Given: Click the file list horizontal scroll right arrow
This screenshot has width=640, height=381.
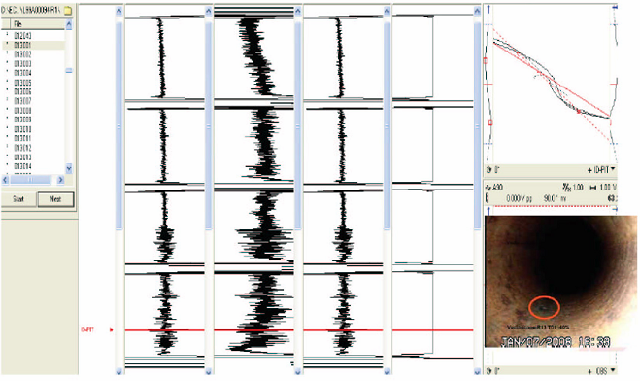Looking at the screenshot, I should tap(60, 180).
